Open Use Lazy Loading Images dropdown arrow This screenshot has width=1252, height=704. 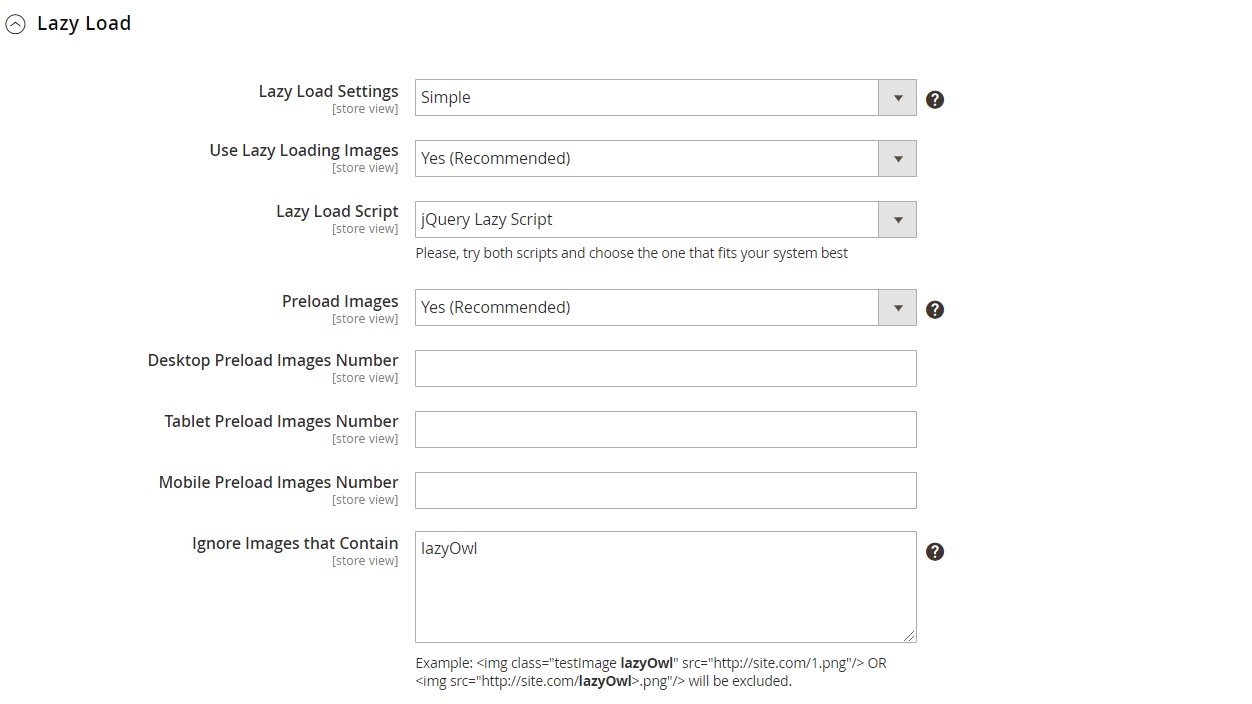coord(897,159)
